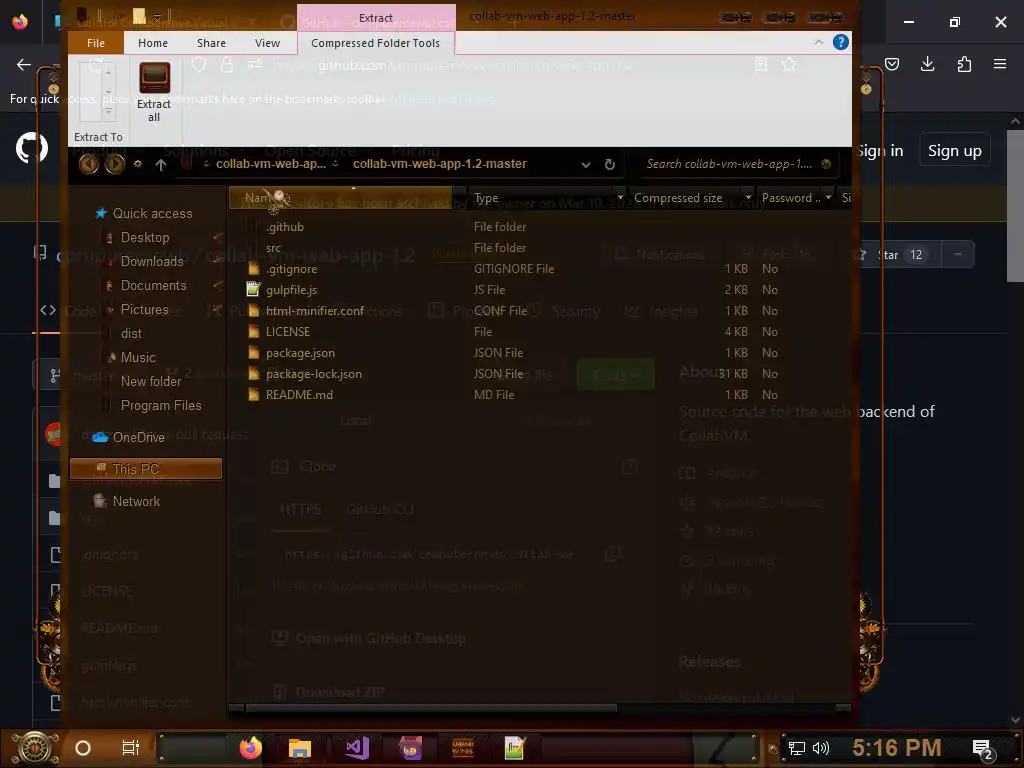
Task: Click the OneDrive cloud icon in navigation pane
Action: 100,437
